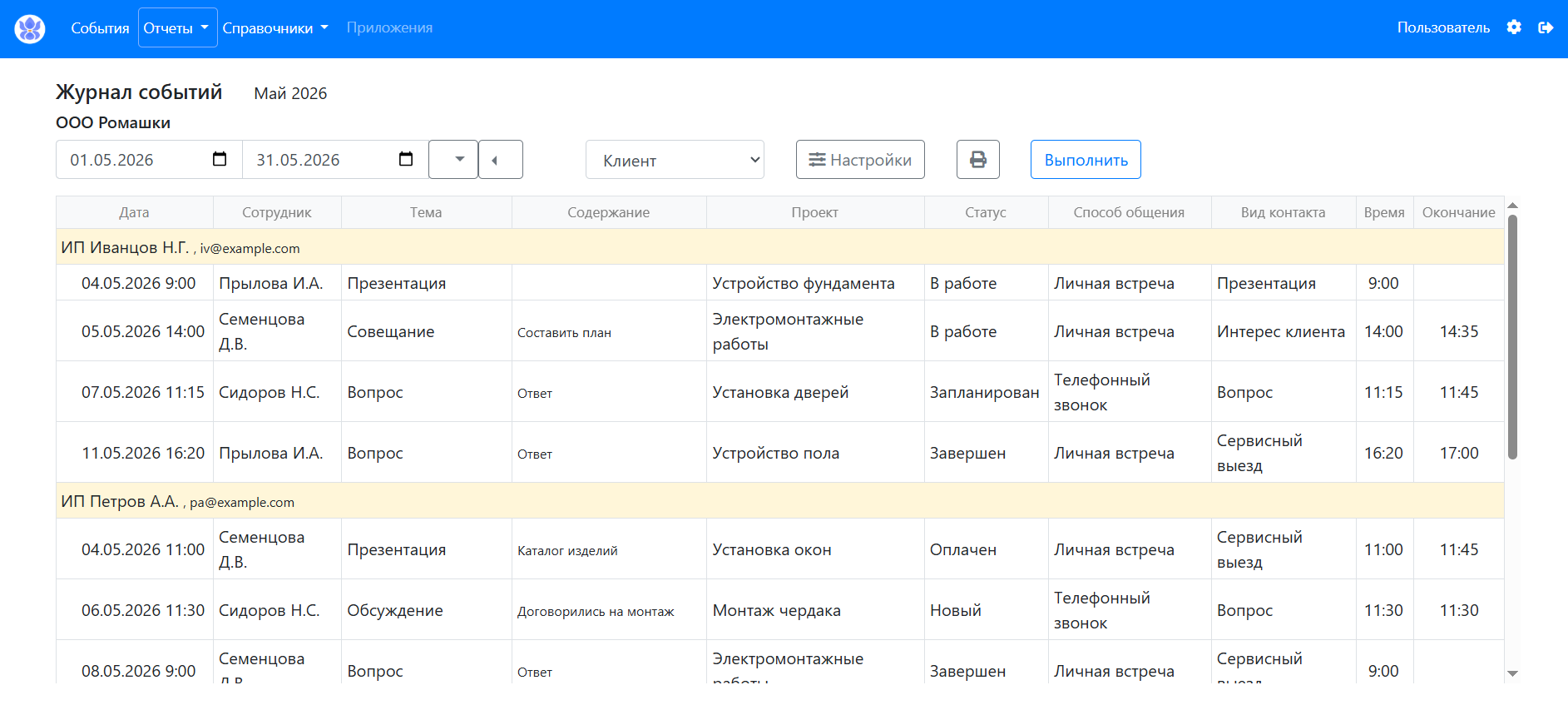Click the Интерес клиента contact type cell
Viewport: 1568px width, 710px height.
(x=1284, y=331)
